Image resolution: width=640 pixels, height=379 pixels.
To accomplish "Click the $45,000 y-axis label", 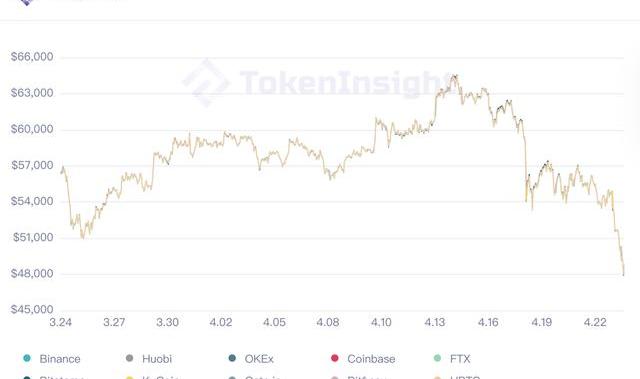I will coord(32,309).
